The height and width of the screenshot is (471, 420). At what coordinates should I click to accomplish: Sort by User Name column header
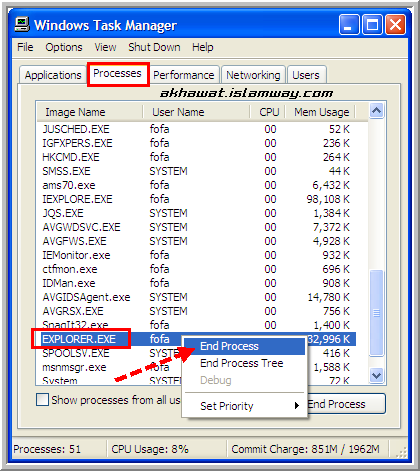[x=196, y=112]
